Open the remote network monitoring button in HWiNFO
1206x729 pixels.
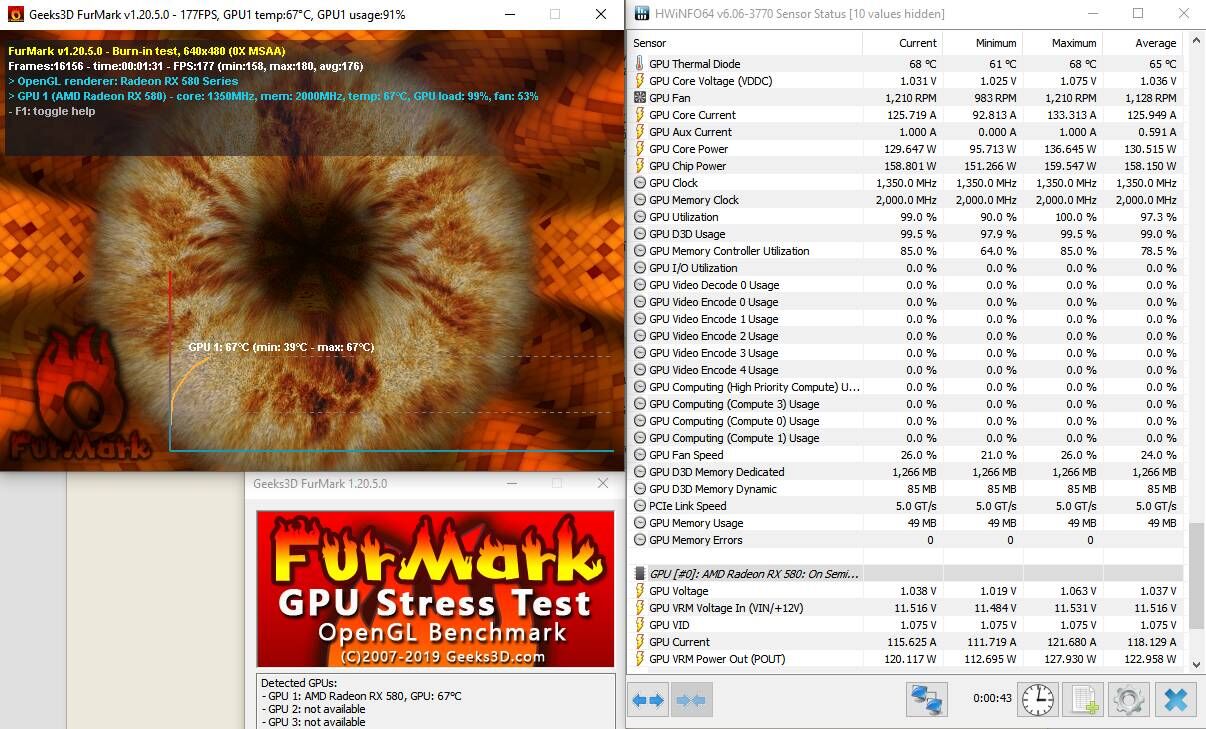coord(927,700)
